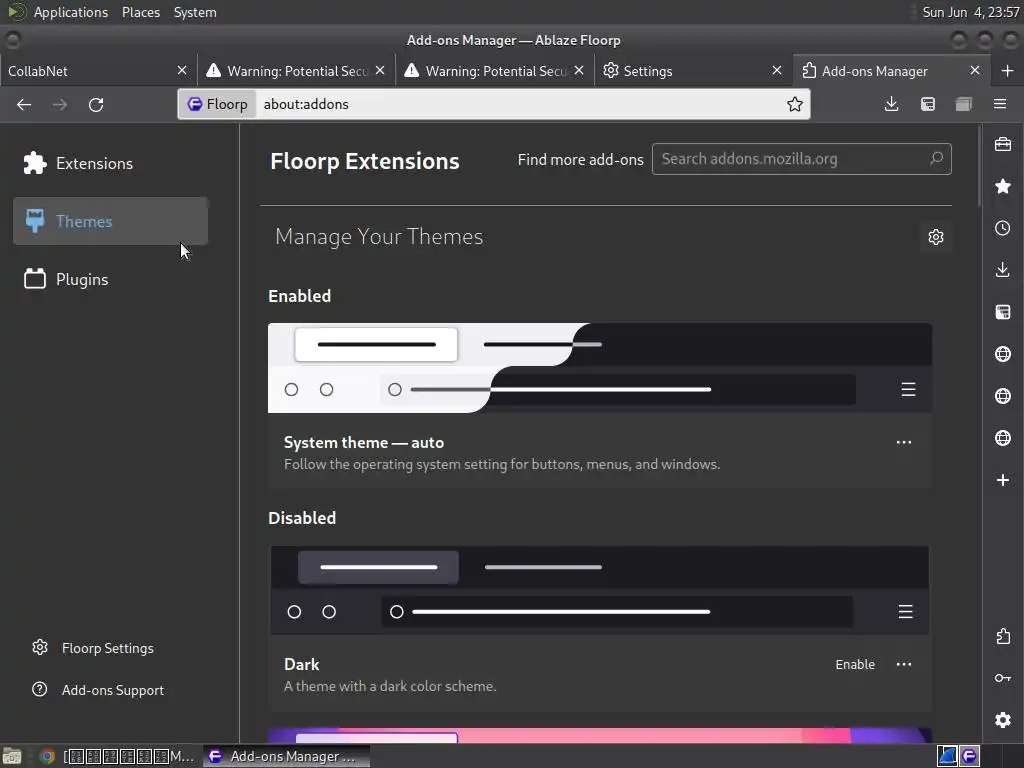Open the hamburger application menu
Image resolution: width=1024 pixels, height=768 pixels.
pos(1000,104)
